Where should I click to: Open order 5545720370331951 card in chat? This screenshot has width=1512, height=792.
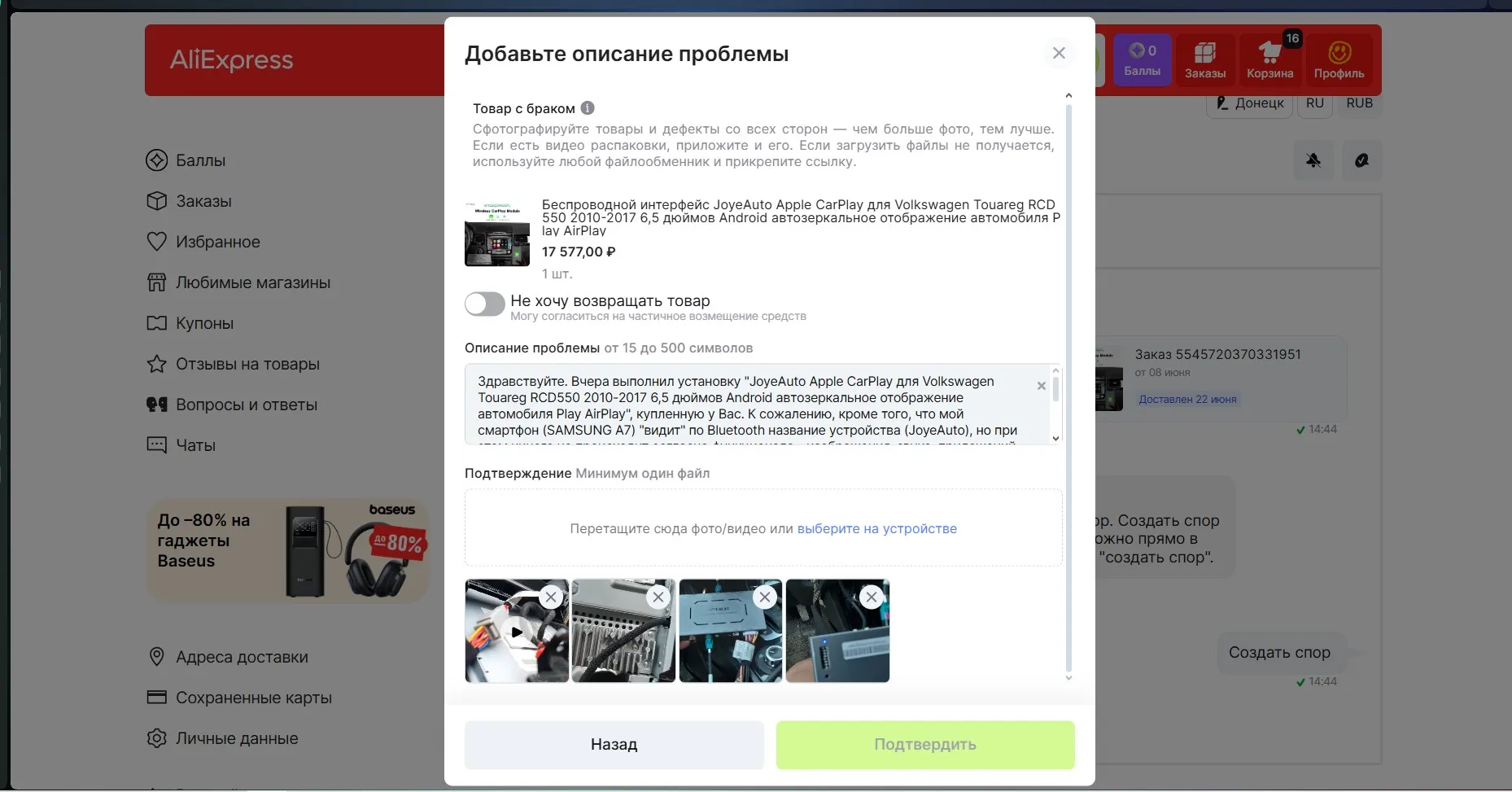click(x=1221, y=378)
